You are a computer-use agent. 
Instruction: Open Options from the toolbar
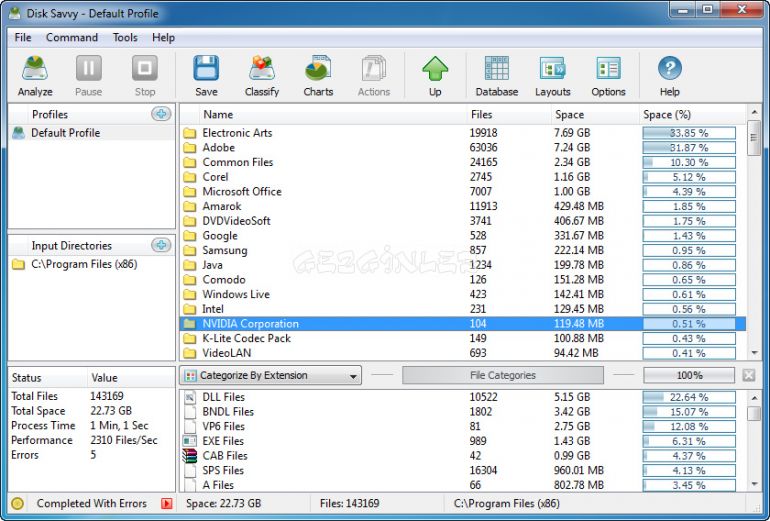pyautogui.click(x=608, y=76)
